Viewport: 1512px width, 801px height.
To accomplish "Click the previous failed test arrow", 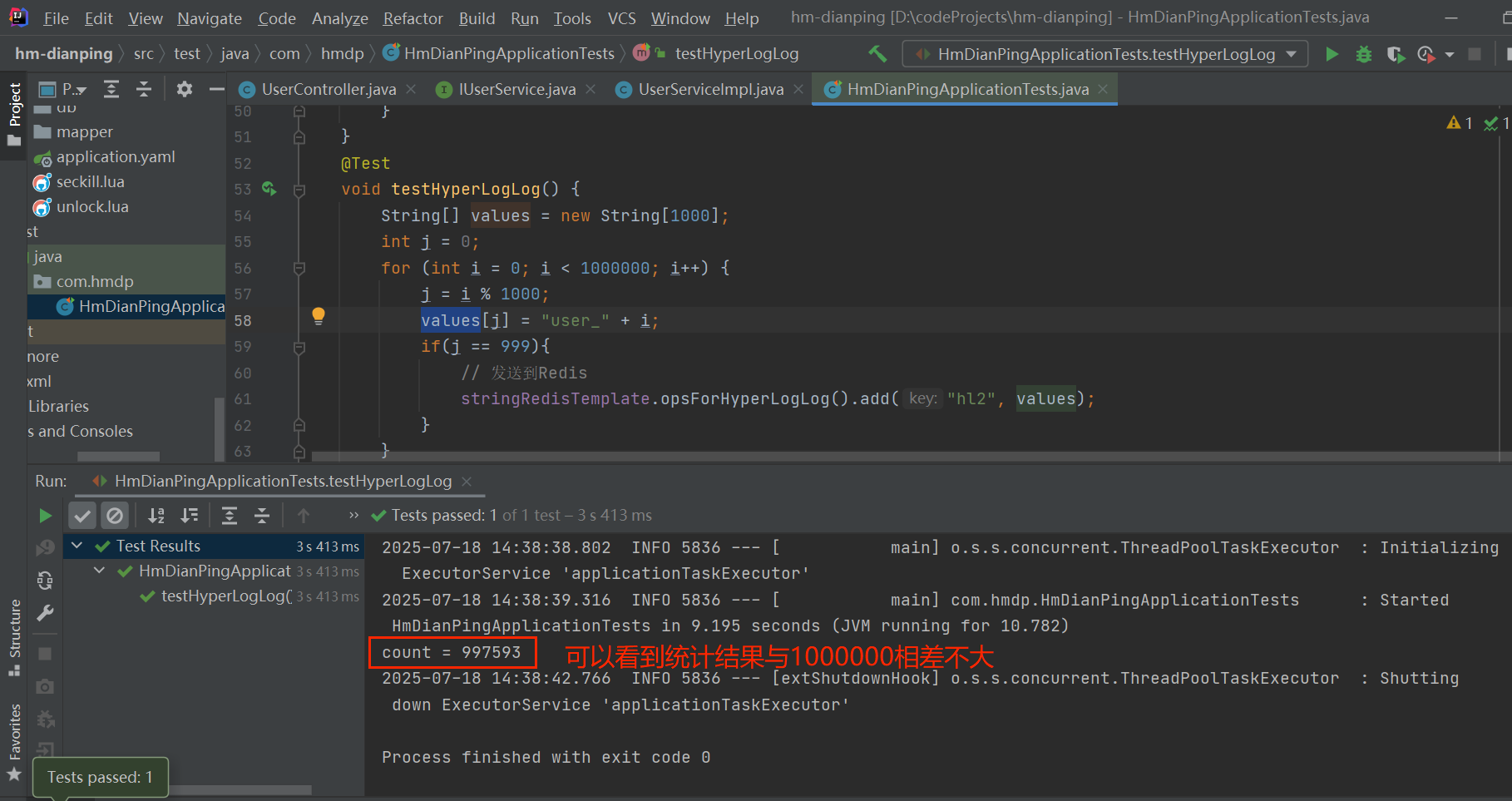I will 304,516.
